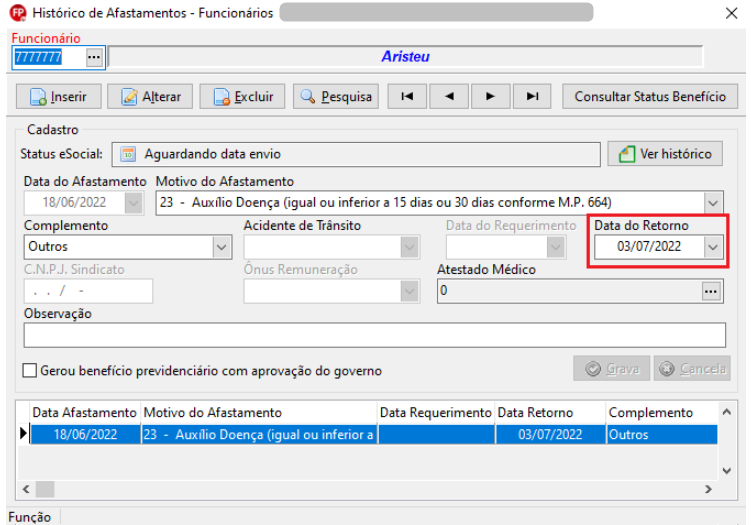Click the grid vertical scrollbar down arrow
751x525 pixels.
727,471
